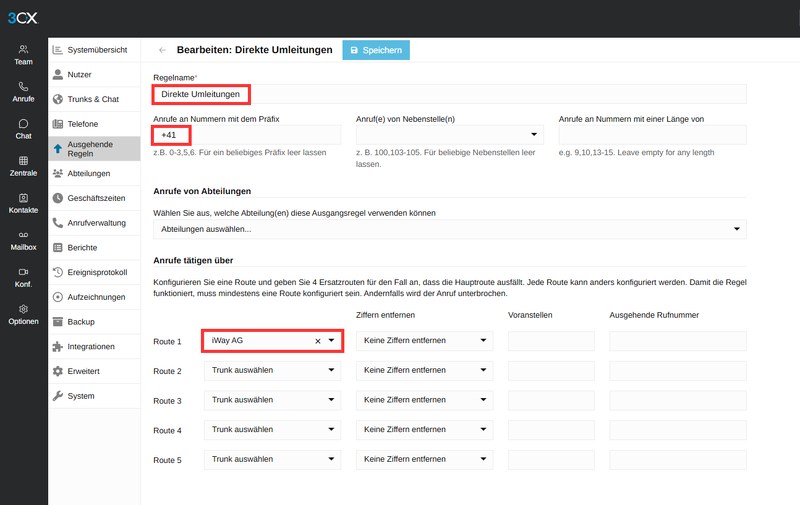This screenshot has width=800, height=505.
Task: Click the Trunks & Chat globe icon
Action: click(58, 99)
